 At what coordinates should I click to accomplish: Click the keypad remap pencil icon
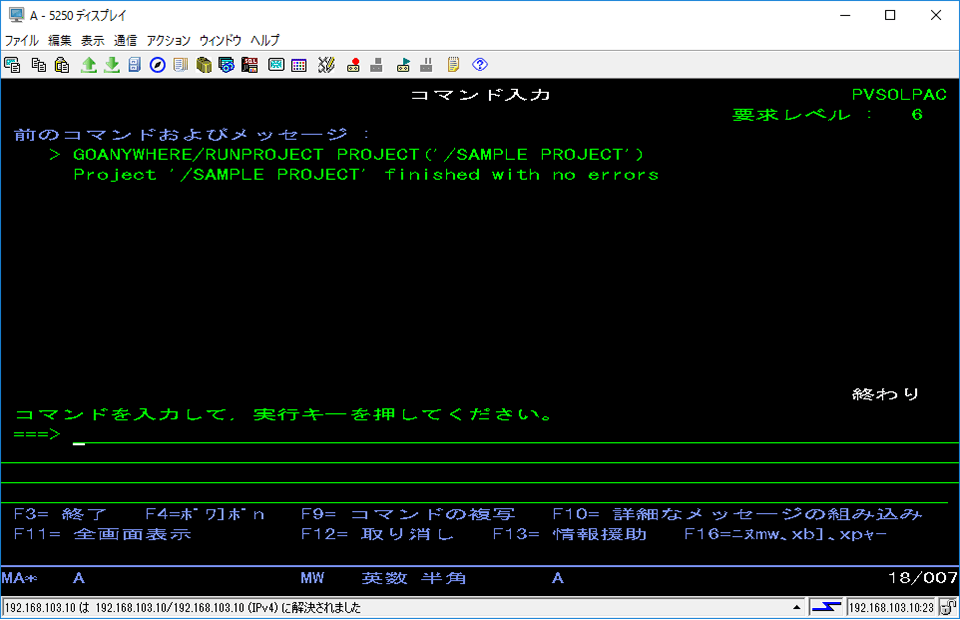(x=326, y=65)
